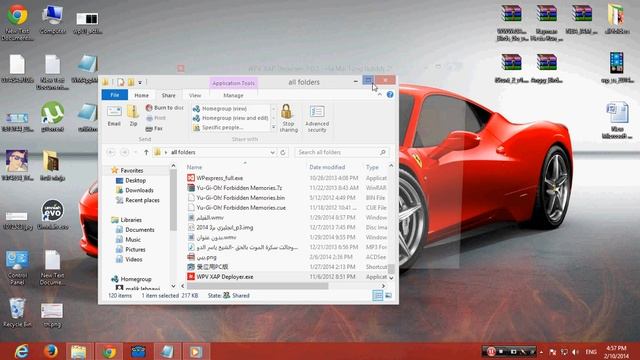Click the Stop sharing padlock icon
This screenshot has width=640, height=360.
point(288,118)
